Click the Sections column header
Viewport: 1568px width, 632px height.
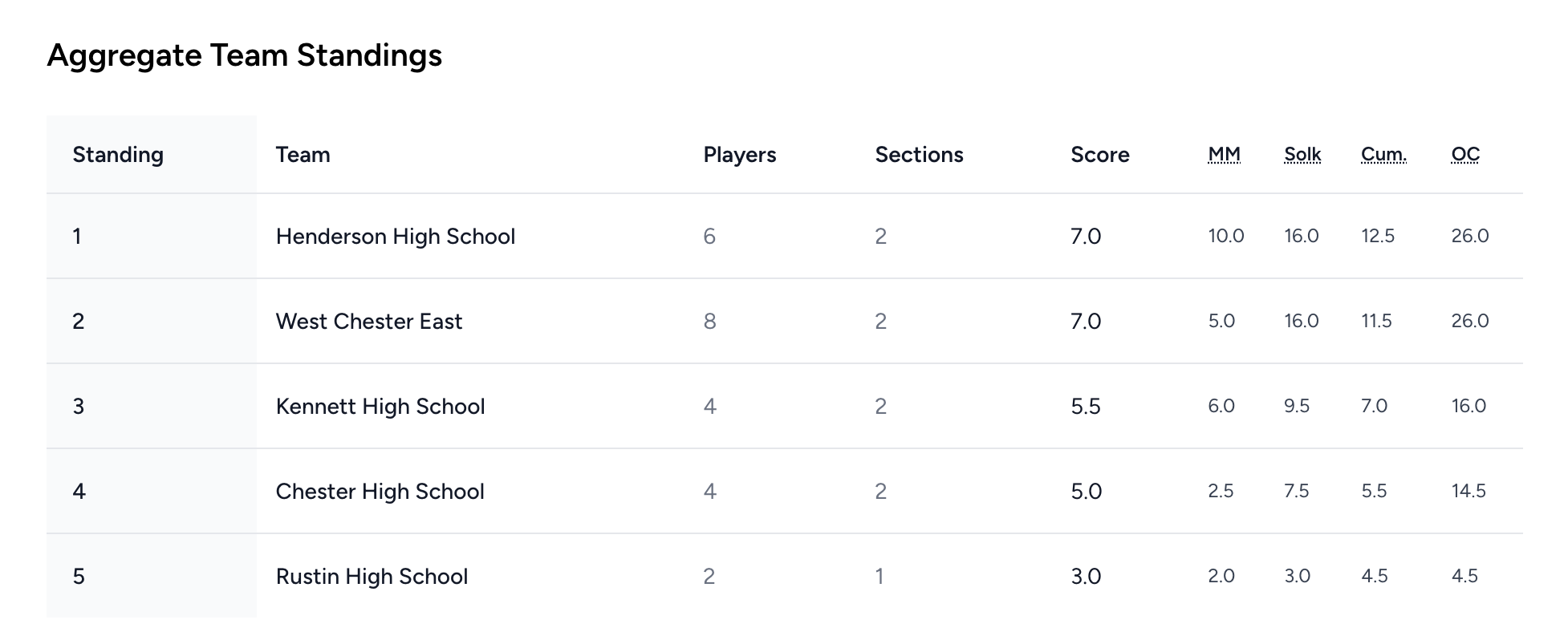(x=919, y=155)
